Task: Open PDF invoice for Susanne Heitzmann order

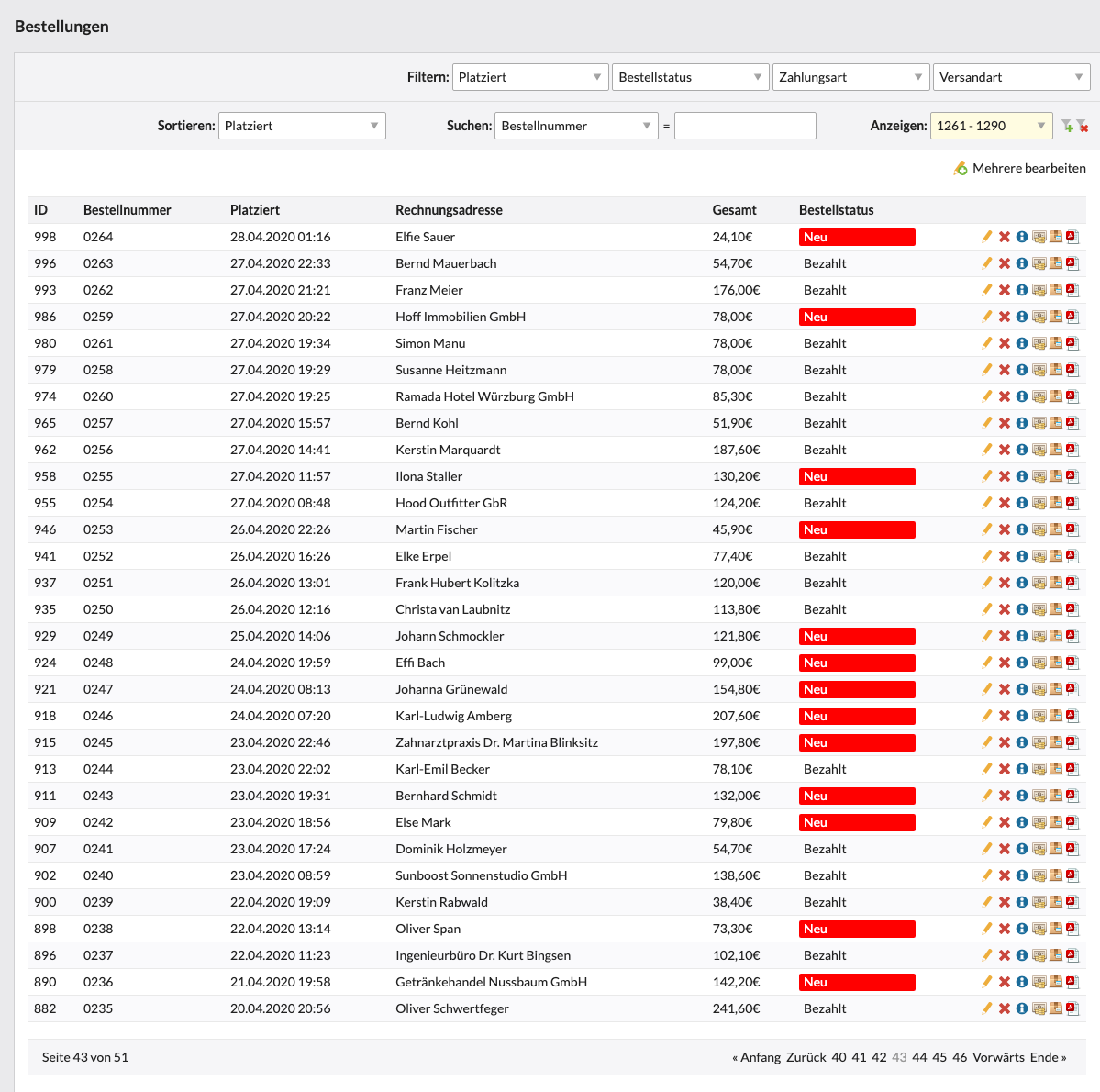Action: click(x=1072, y=370)
